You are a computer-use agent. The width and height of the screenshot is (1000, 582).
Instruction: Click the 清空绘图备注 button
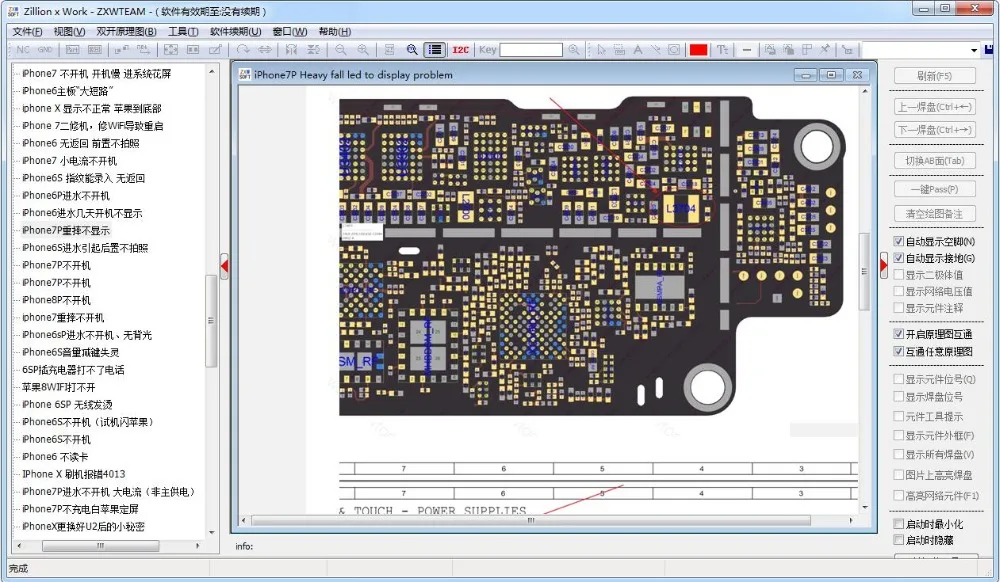934,214
